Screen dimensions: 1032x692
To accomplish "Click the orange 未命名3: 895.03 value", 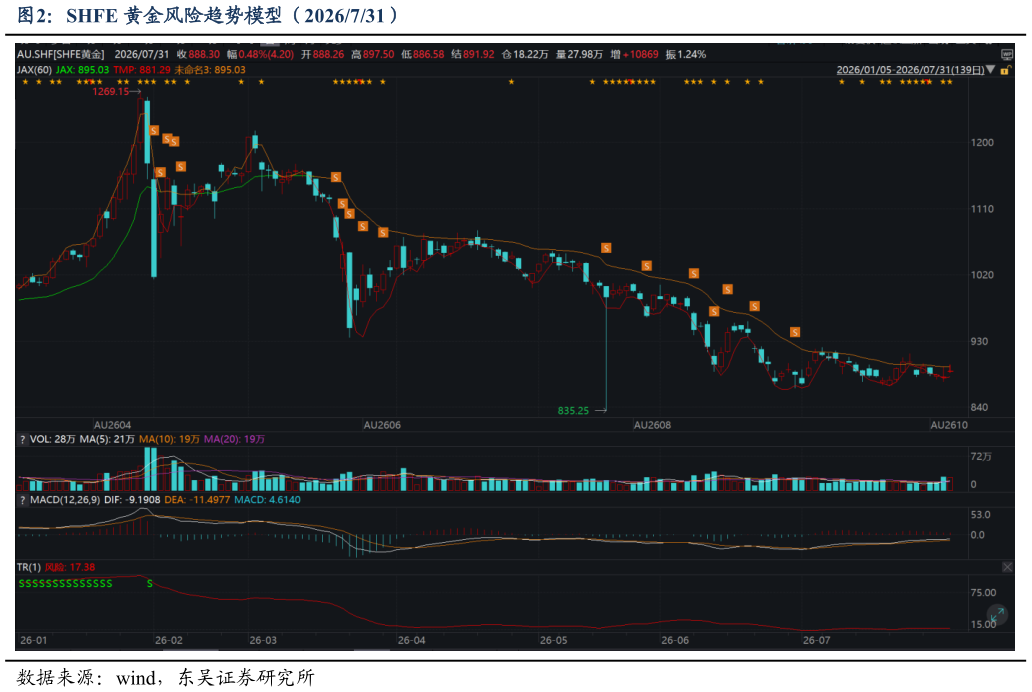I will 210,70.
